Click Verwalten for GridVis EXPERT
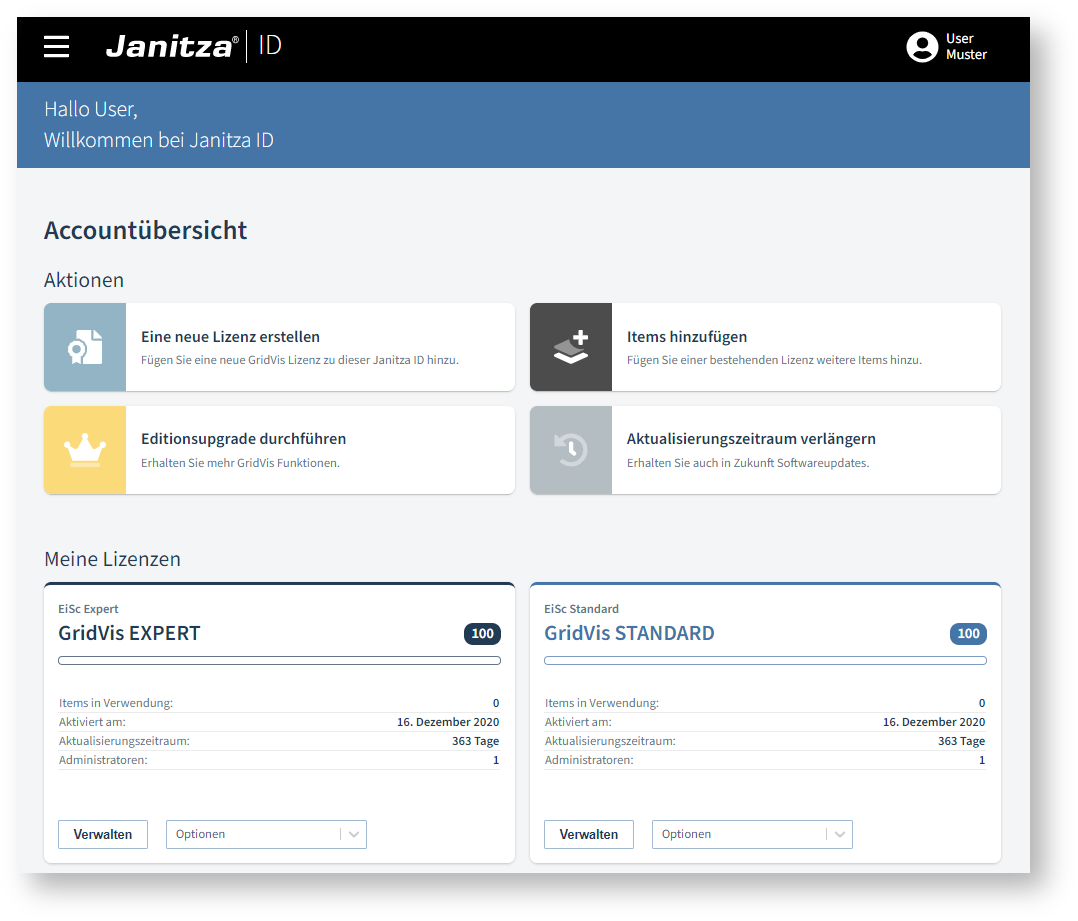 pos(103,834)
